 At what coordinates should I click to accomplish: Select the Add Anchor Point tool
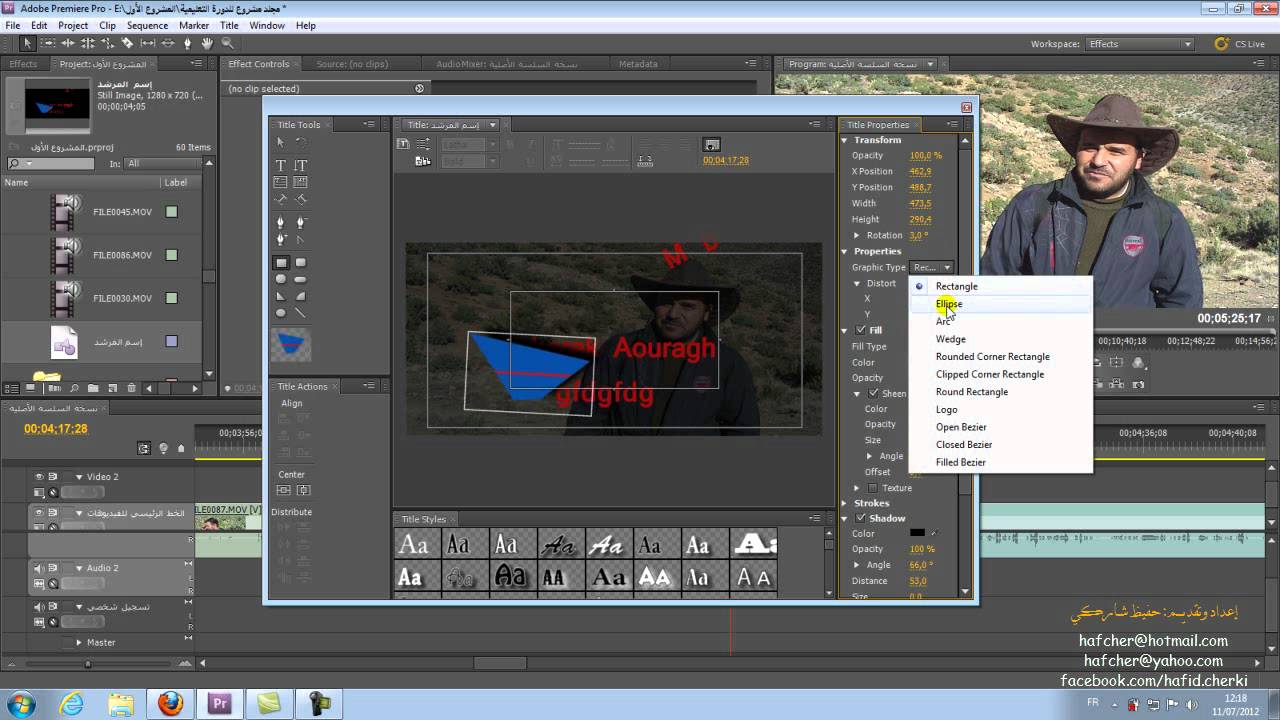point(280,239)
